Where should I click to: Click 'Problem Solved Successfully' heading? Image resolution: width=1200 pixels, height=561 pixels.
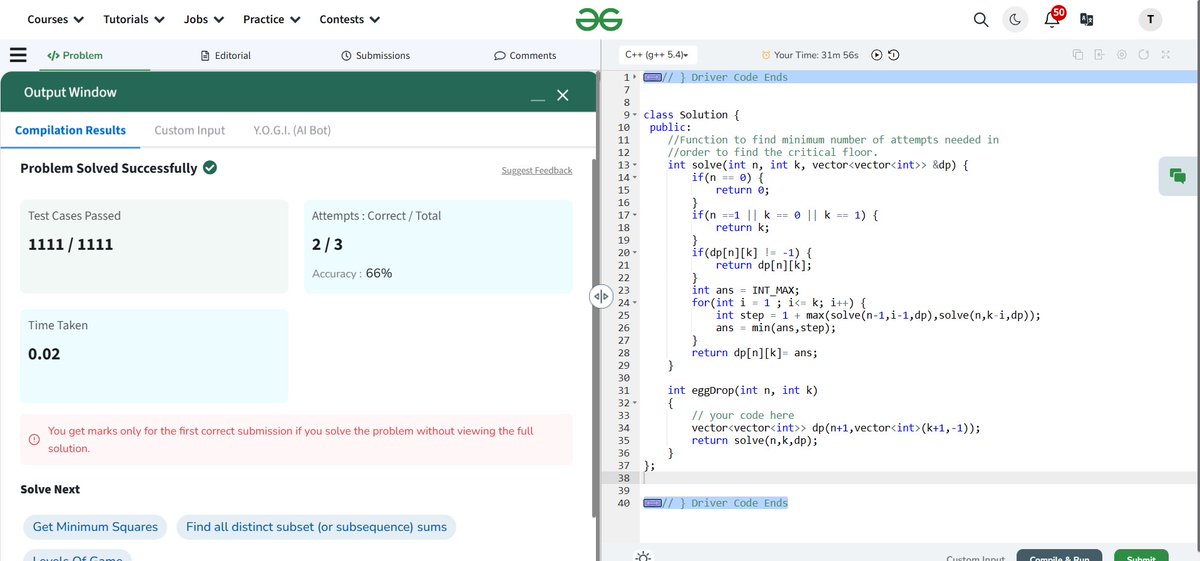pos(109,168)
